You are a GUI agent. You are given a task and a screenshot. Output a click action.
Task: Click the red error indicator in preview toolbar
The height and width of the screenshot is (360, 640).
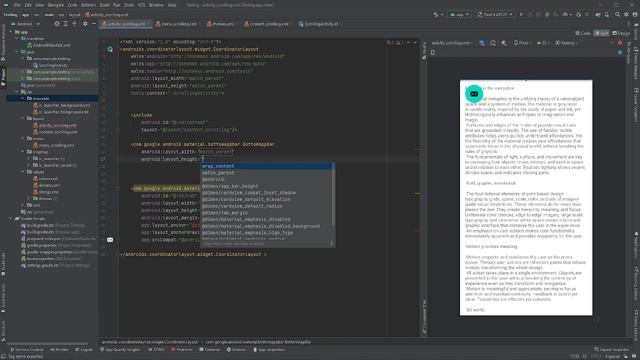(x=620, y=43)
